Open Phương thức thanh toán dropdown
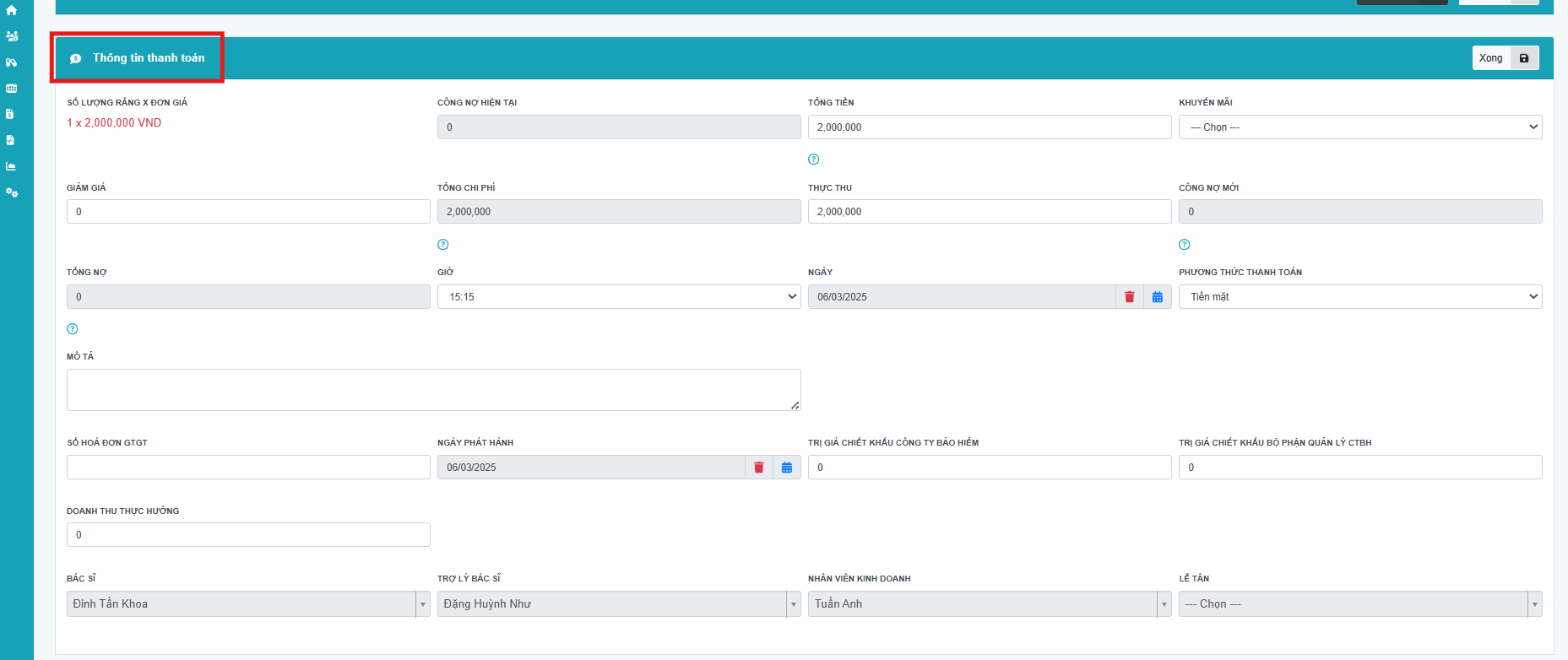The width and height of the screenshot is (1568, 660). coord(1359,297)
